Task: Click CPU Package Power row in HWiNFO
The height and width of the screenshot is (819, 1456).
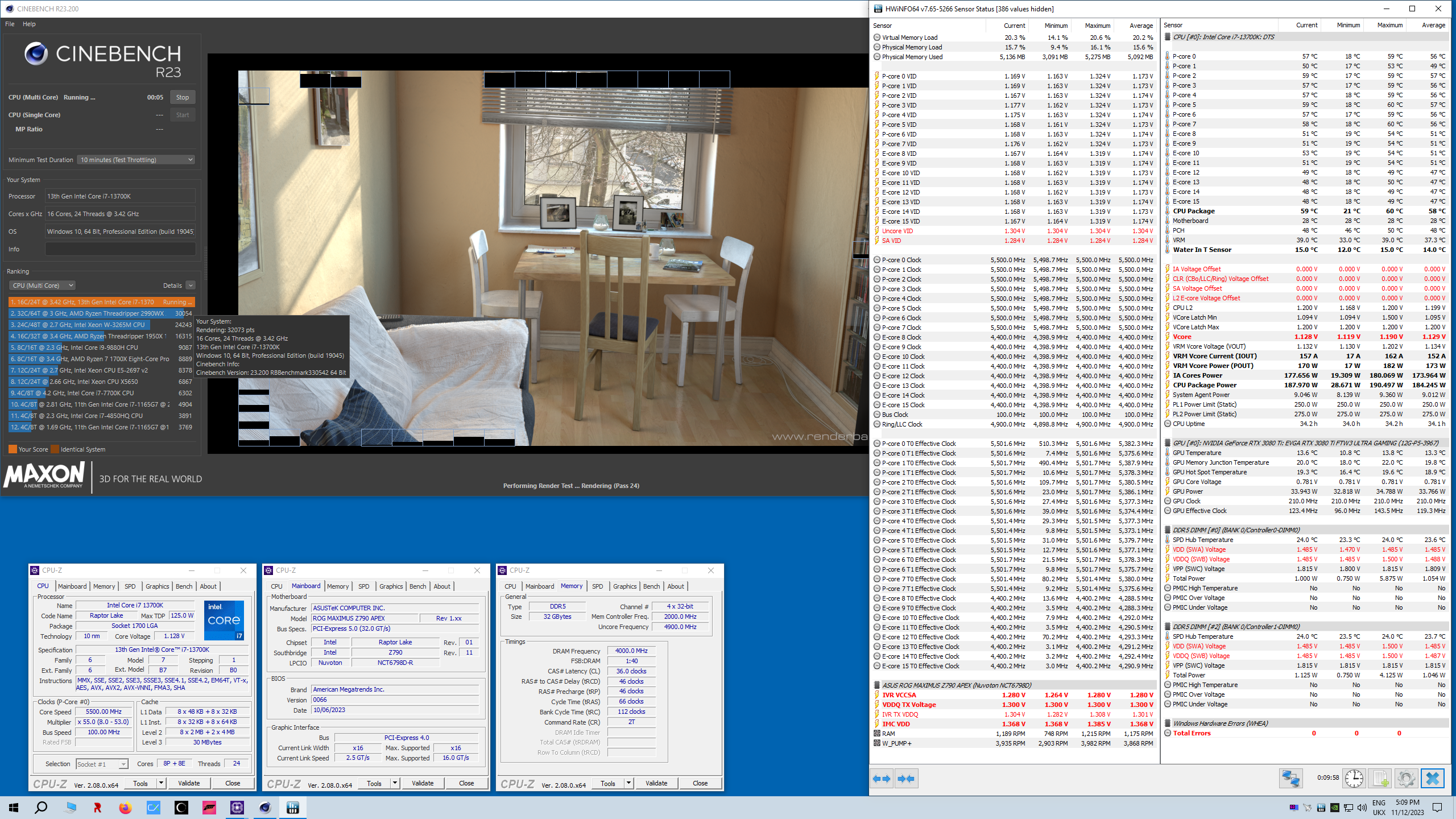Action: click(x=1305, y=385)
